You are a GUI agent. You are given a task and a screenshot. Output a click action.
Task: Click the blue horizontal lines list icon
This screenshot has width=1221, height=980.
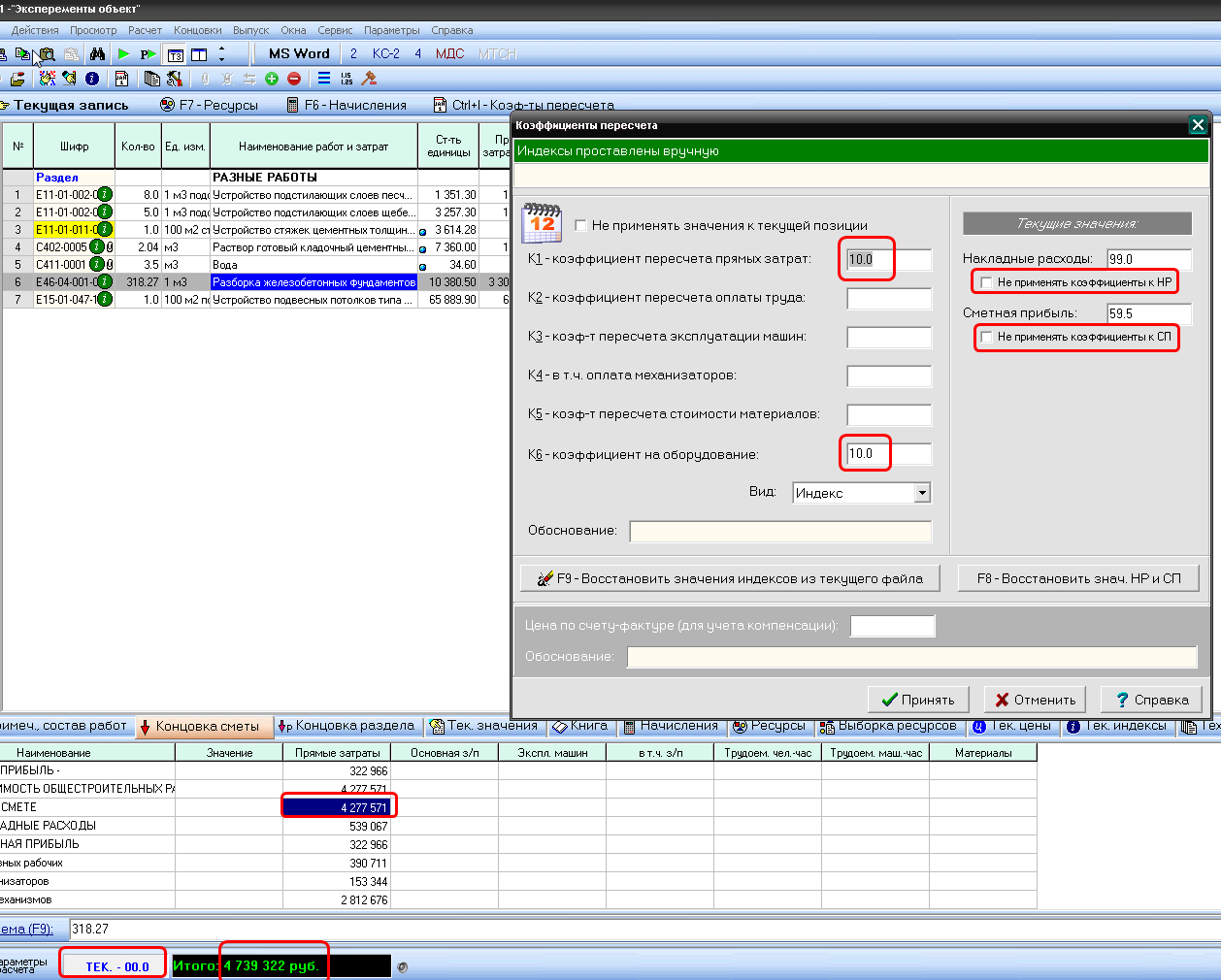tap(324, 79)
